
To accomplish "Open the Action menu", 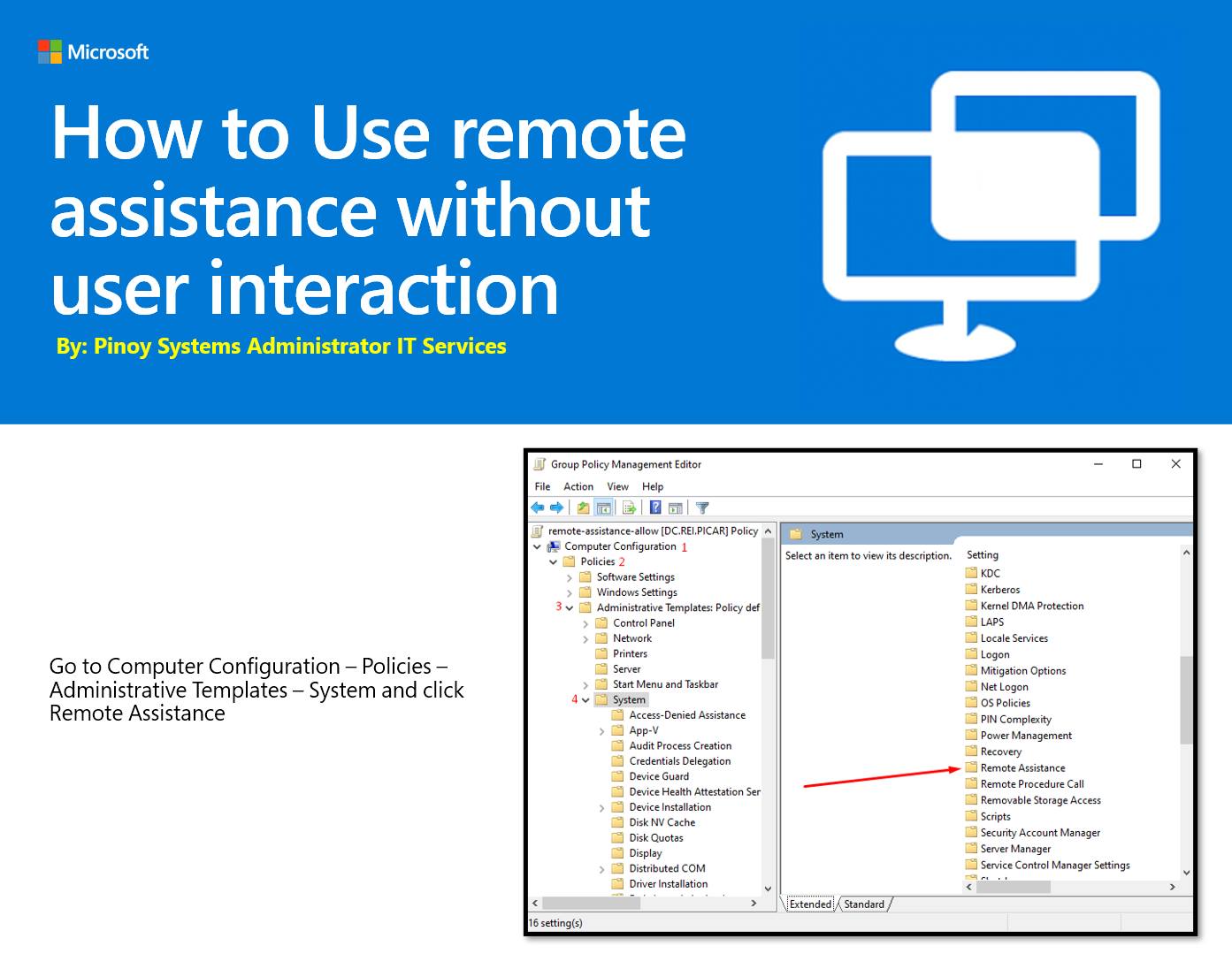I will 578,486.
